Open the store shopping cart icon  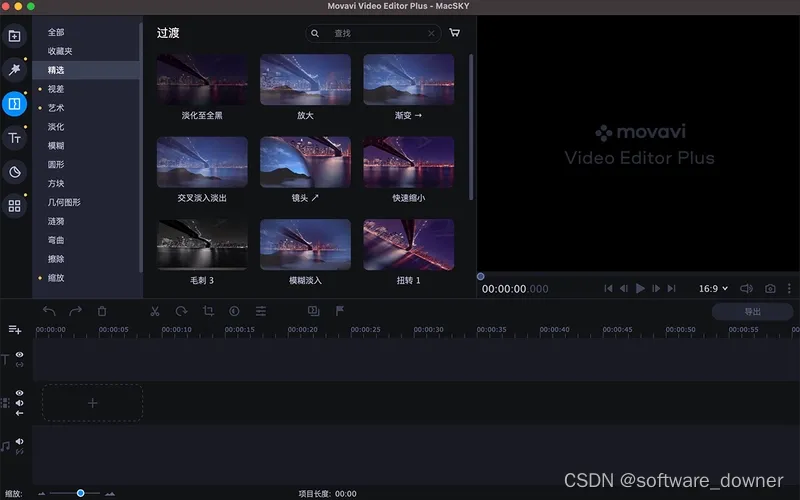pos(455,33)
